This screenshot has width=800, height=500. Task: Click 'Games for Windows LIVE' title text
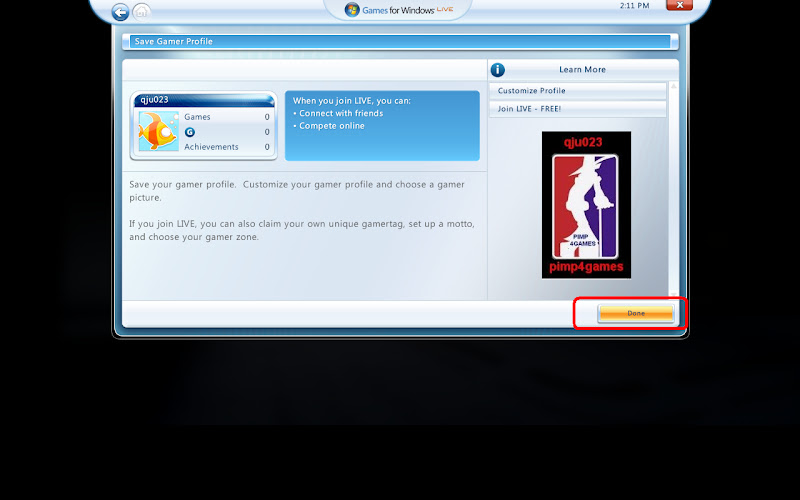point(408,10)
